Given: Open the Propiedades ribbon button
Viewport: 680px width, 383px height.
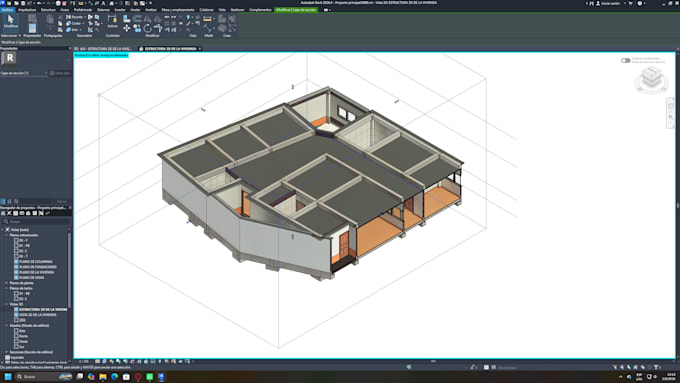Looking at the screenshot, I should pos(33,29).
